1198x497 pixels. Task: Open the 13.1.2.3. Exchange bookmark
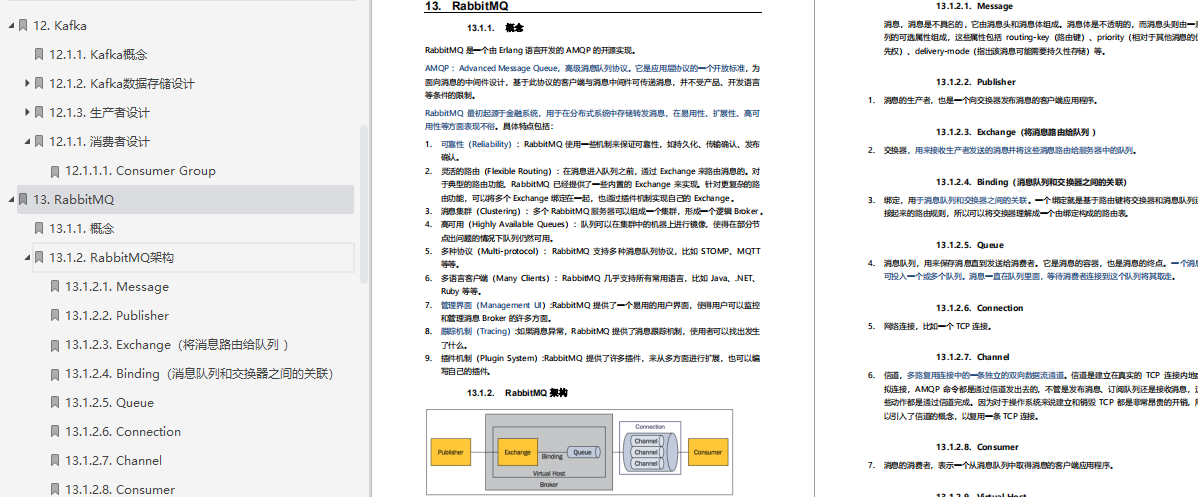pos(177,345)
